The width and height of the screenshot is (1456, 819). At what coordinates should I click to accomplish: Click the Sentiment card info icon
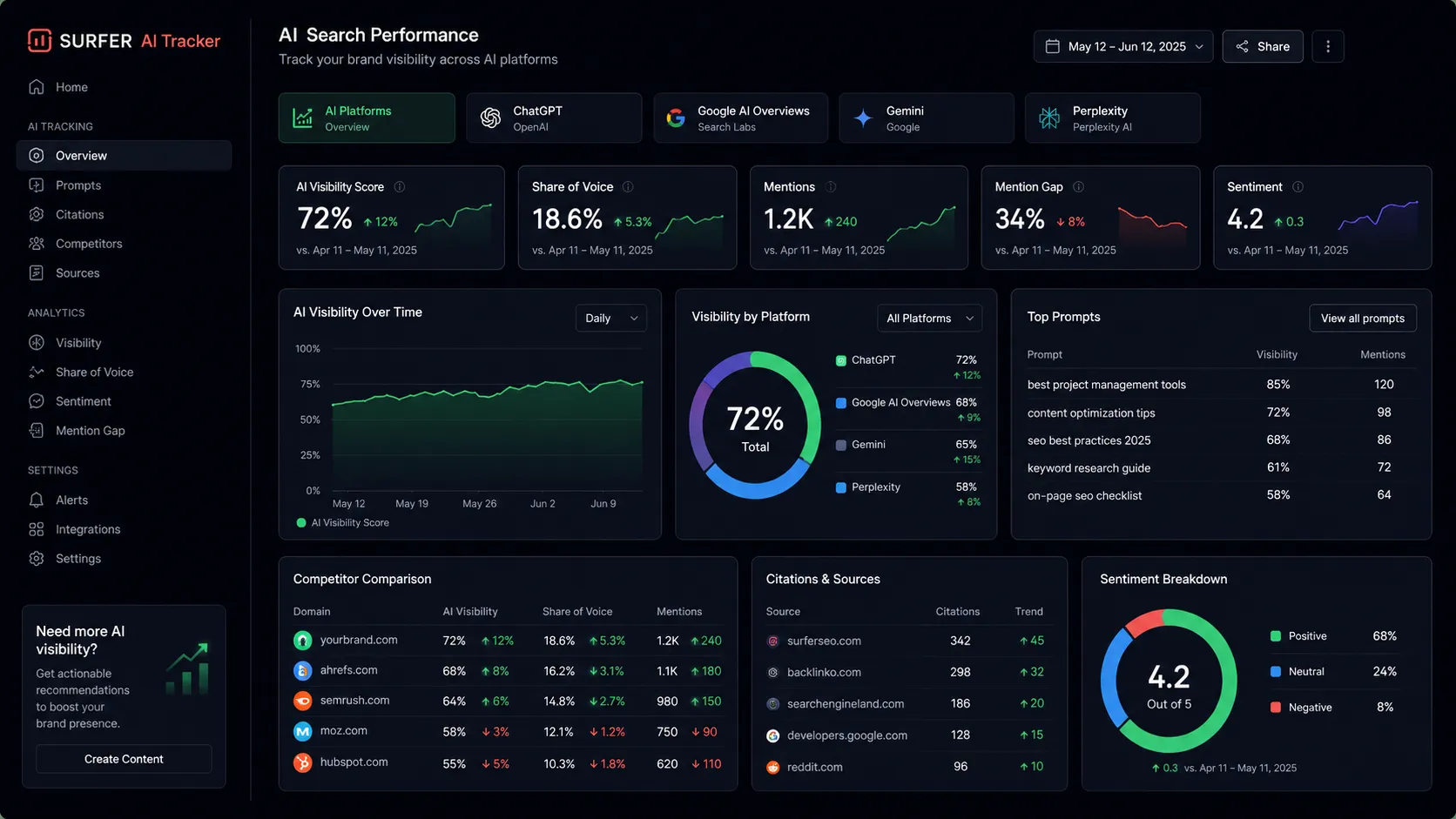click(1298, 187)
